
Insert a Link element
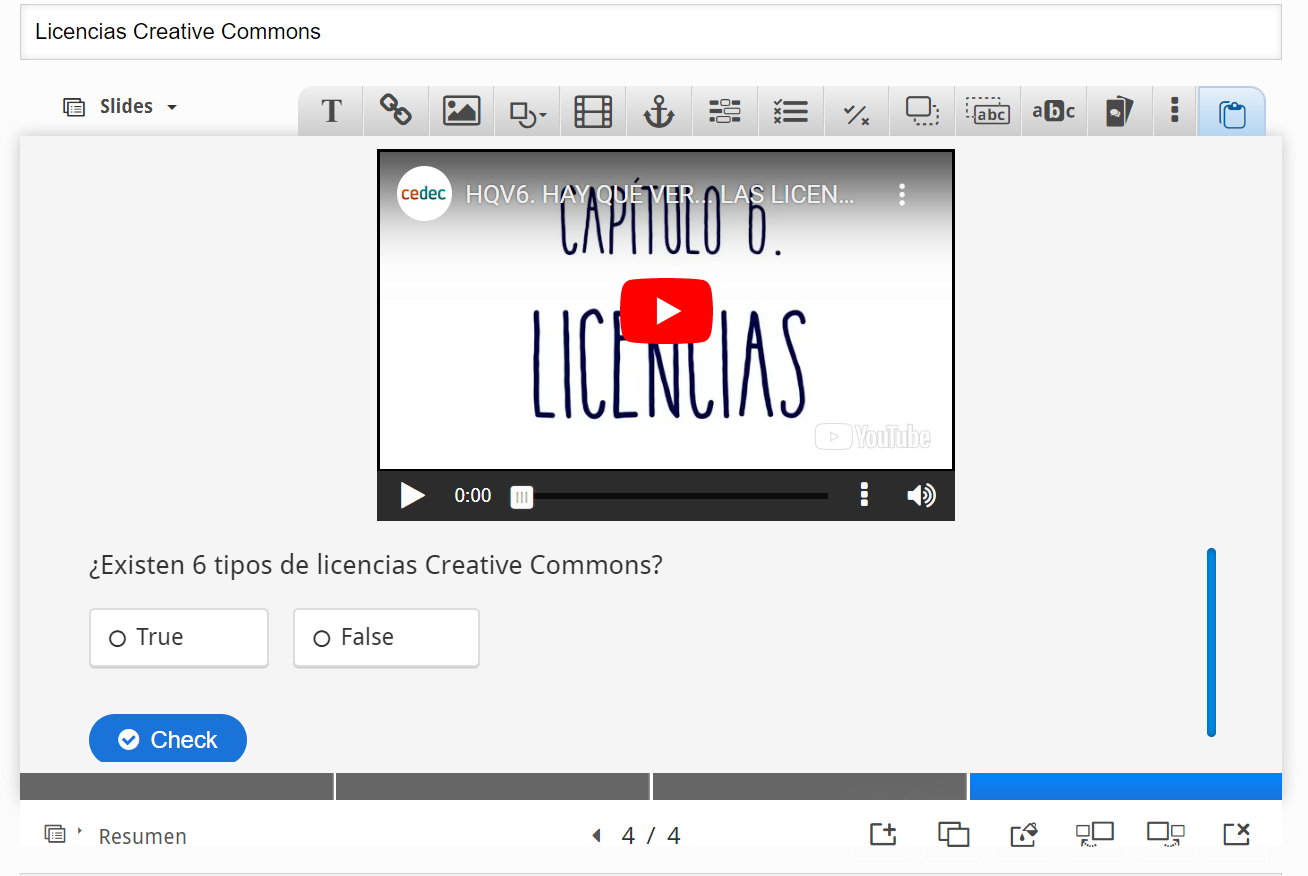[x=396, y=111]
